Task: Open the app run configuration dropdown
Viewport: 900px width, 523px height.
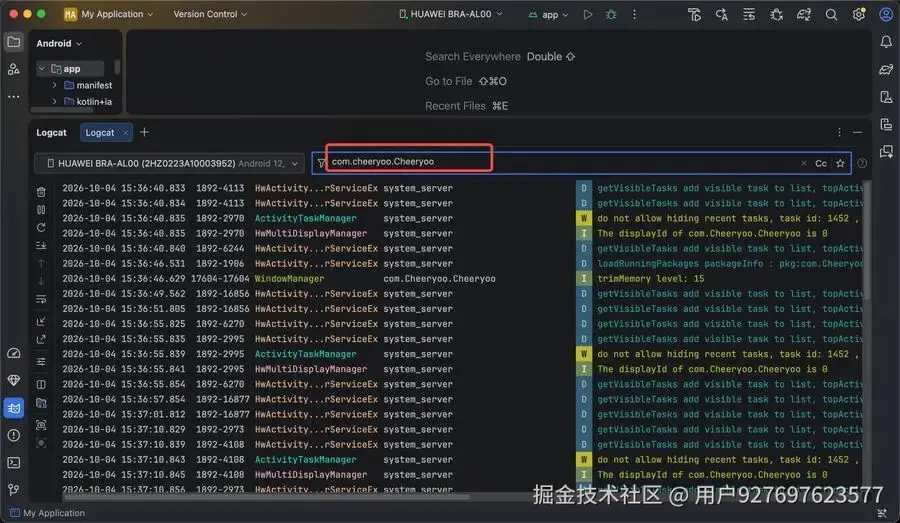Action: 549,14
